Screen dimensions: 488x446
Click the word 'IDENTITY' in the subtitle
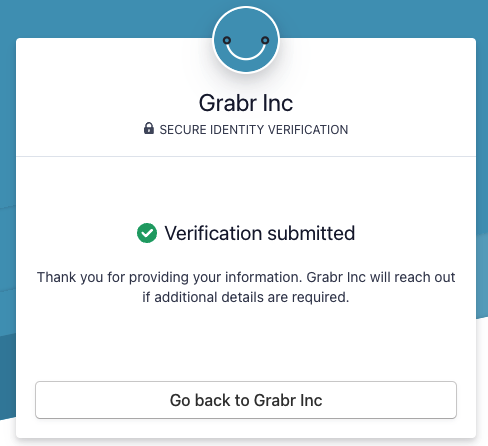click(x=237, y=129)
